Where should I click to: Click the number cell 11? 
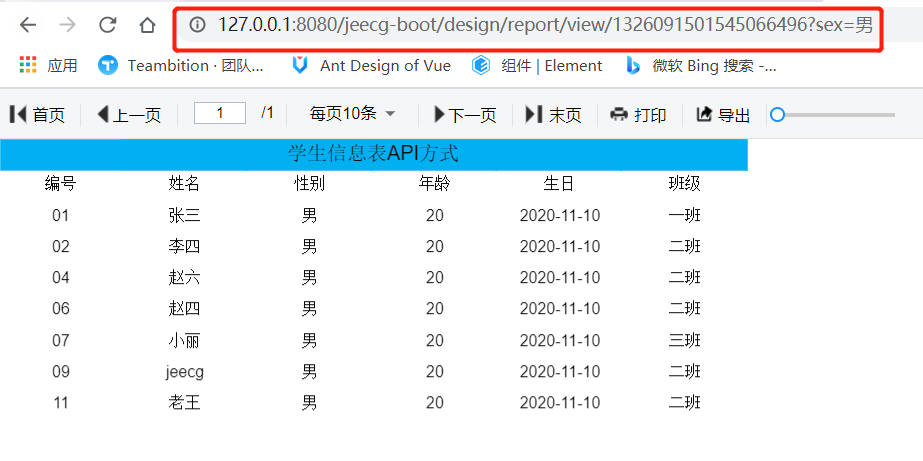pos(61,403)
